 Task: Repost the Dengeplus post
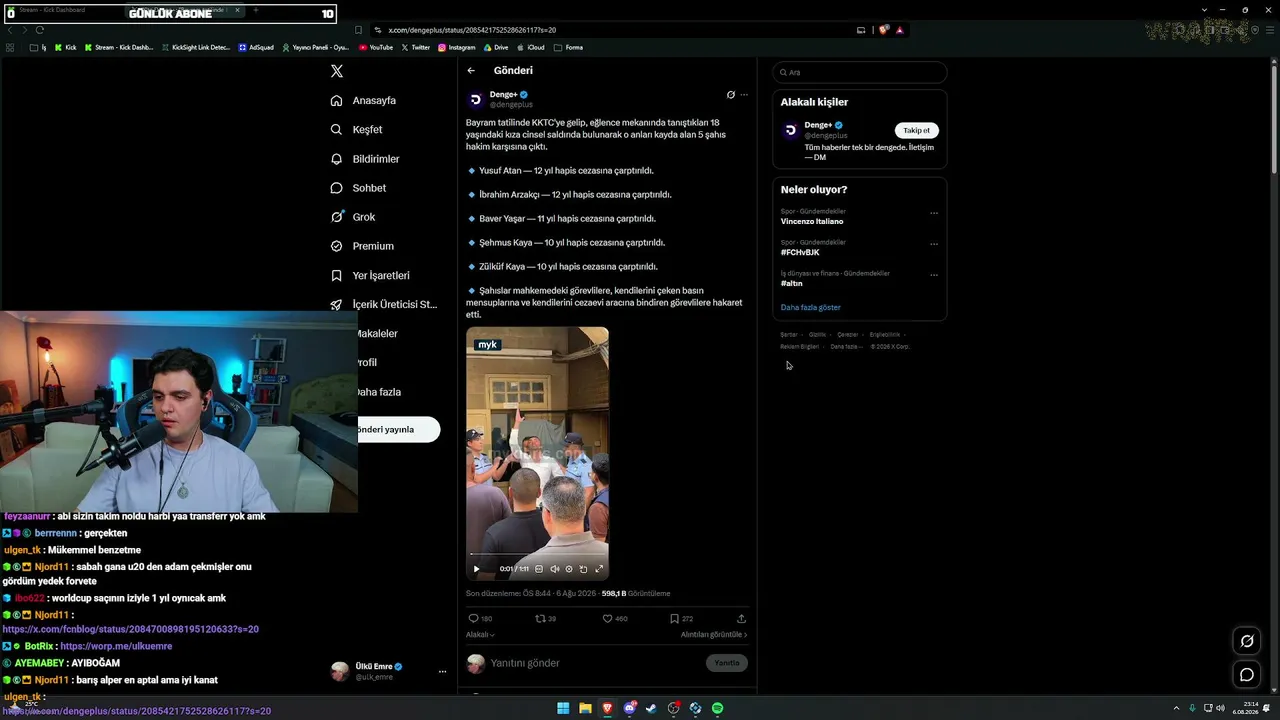click(x=541, y=619)
